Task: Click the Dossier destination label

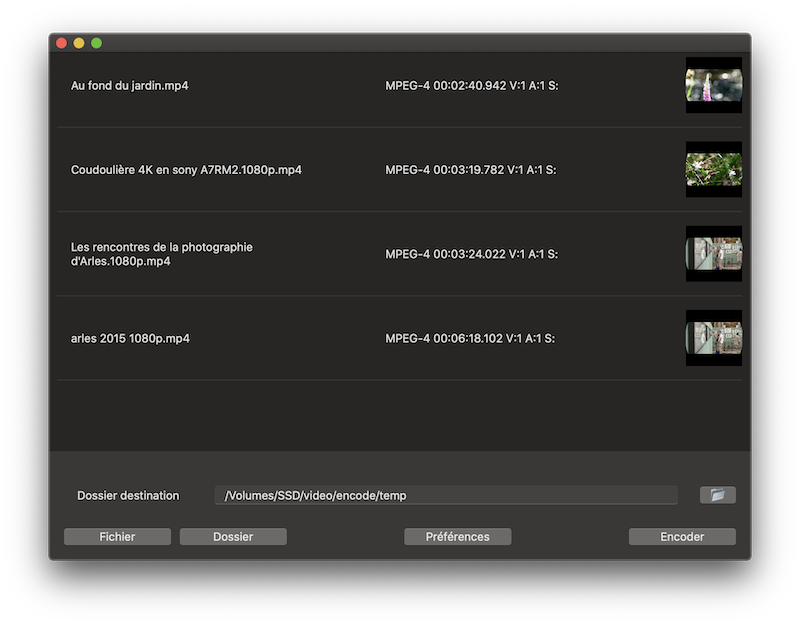Action: 128,495
